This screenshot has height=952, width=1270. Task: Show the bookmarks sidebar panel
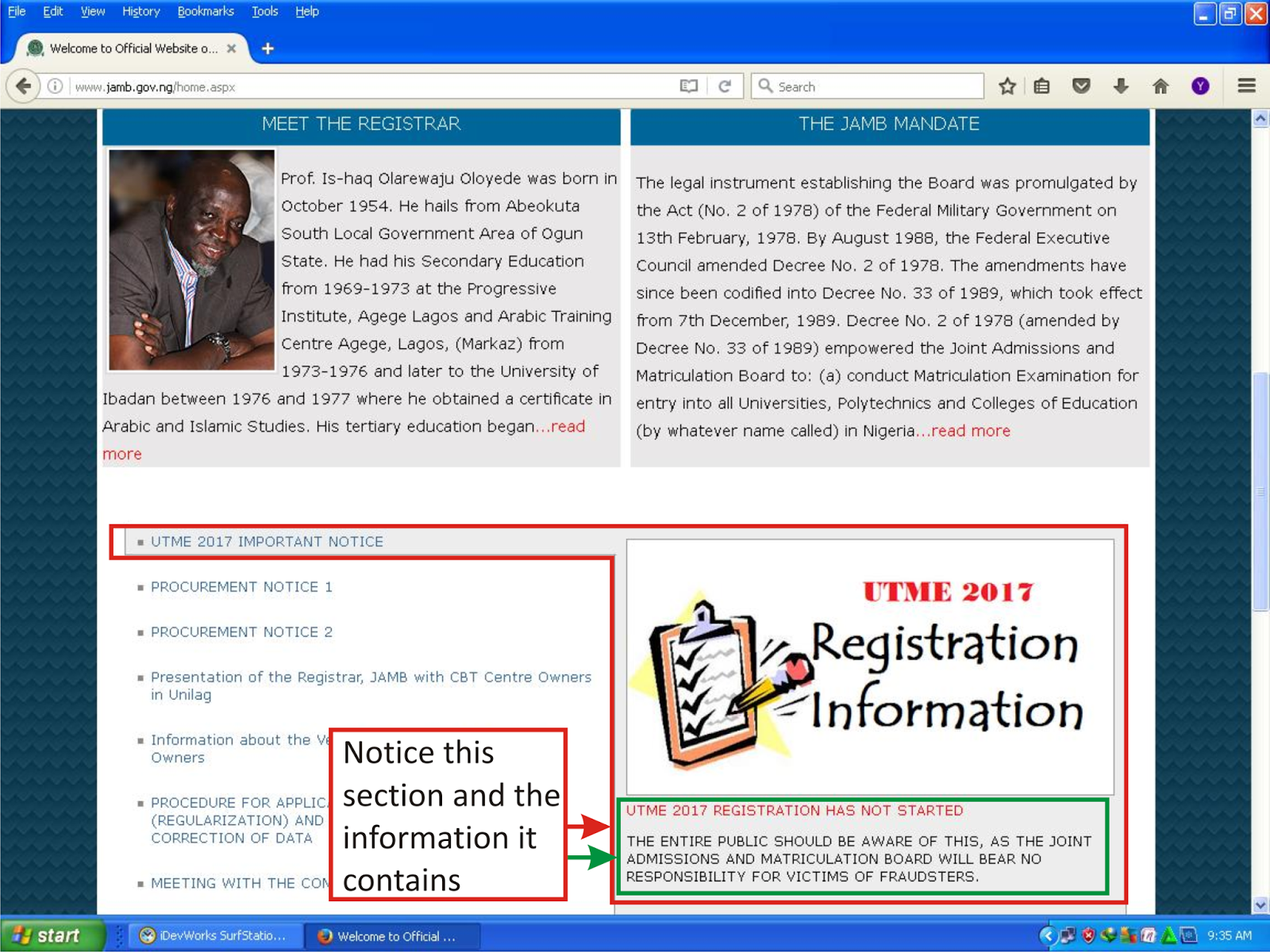click(x=1041, y=86)
